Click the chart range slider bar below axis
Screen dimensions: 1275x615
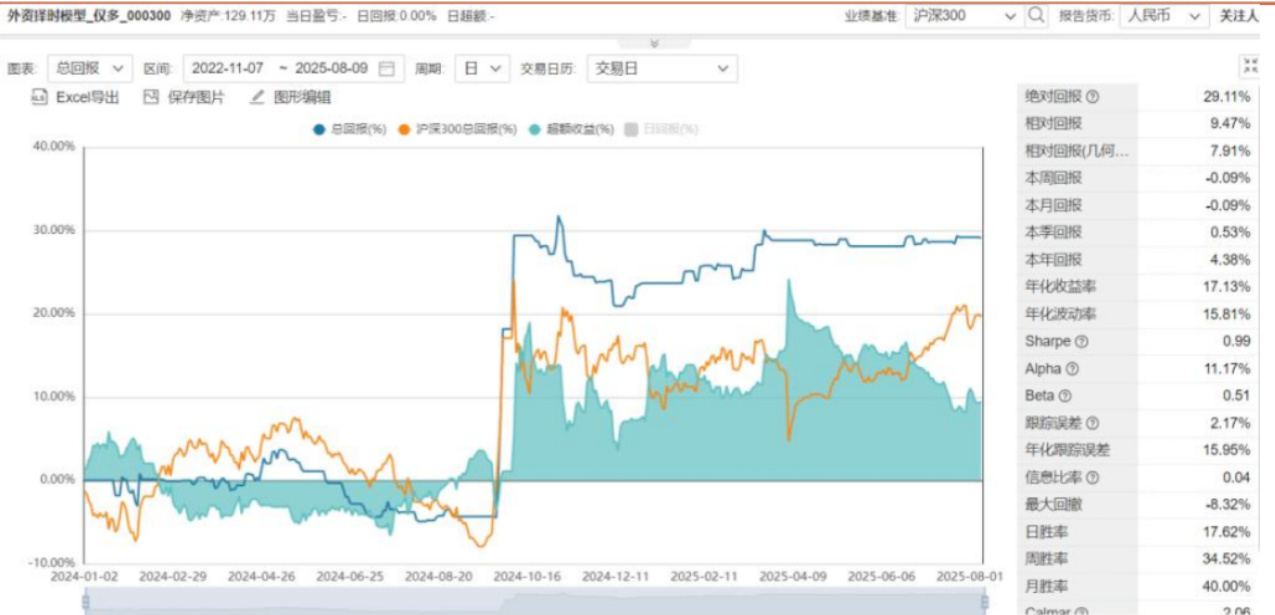[534, 600]
